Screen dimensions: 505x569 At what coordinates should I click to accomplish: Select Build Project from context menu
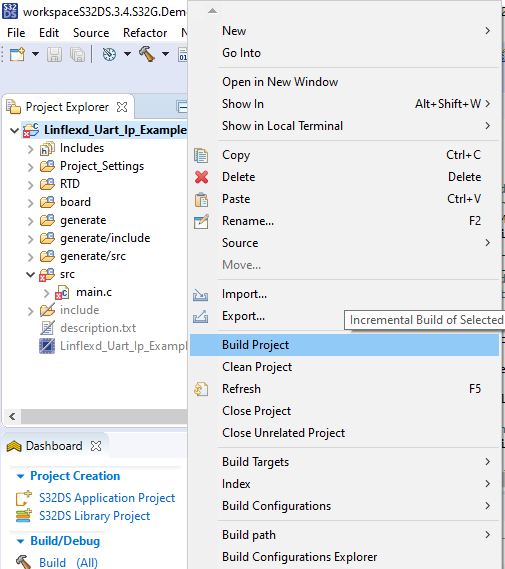(x=344, y=345)
